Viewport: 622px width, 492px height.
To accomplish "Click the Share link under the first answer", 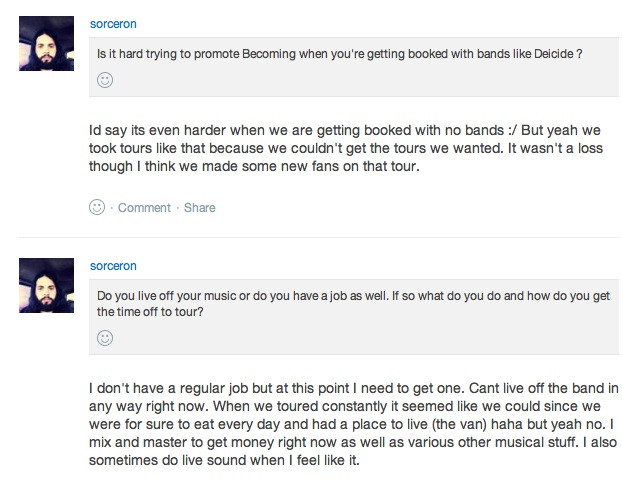I will (x=199, y=208).
